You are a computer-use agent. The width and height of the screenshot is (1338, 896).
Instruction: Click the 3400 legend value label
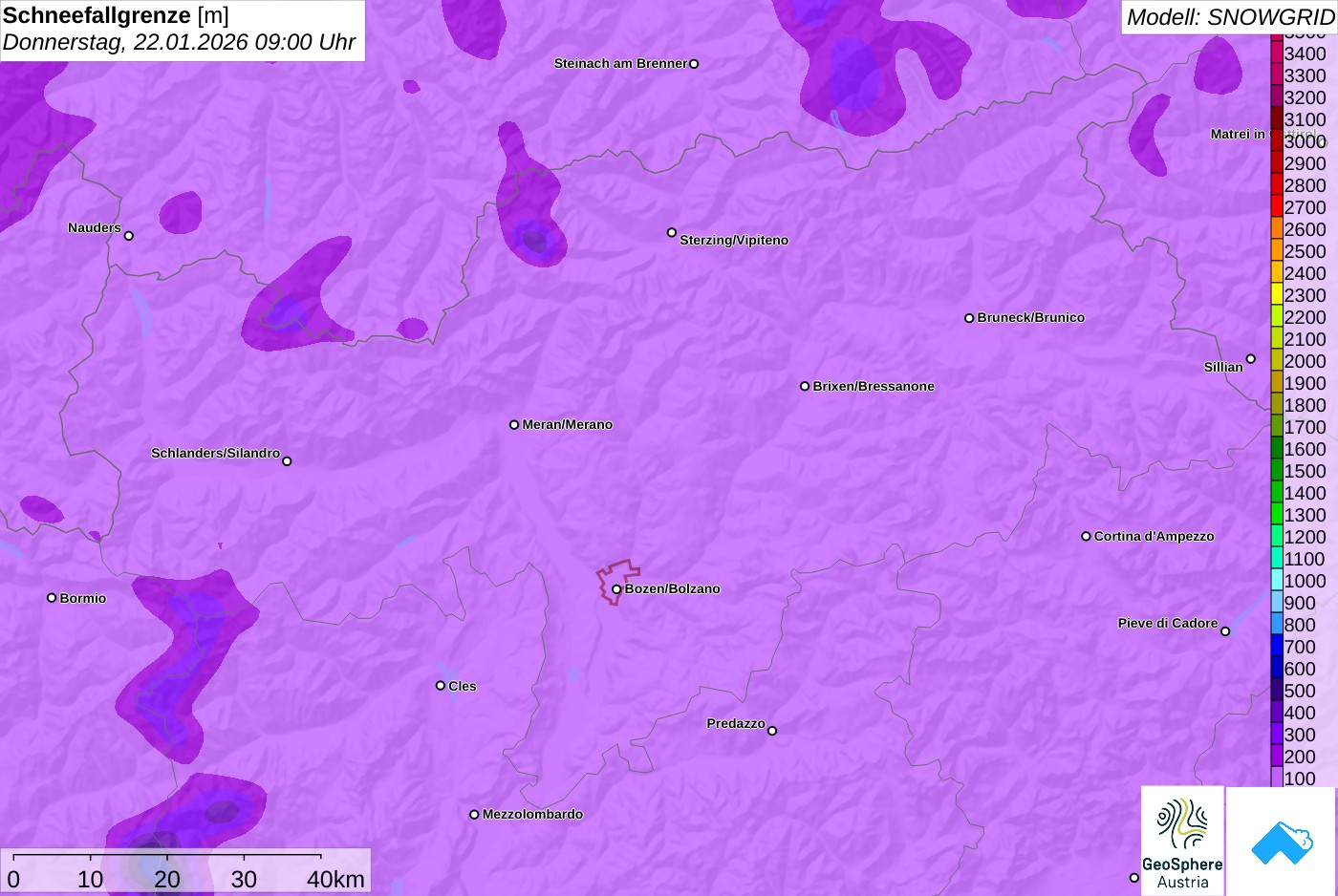click(x=1305, y=53)
